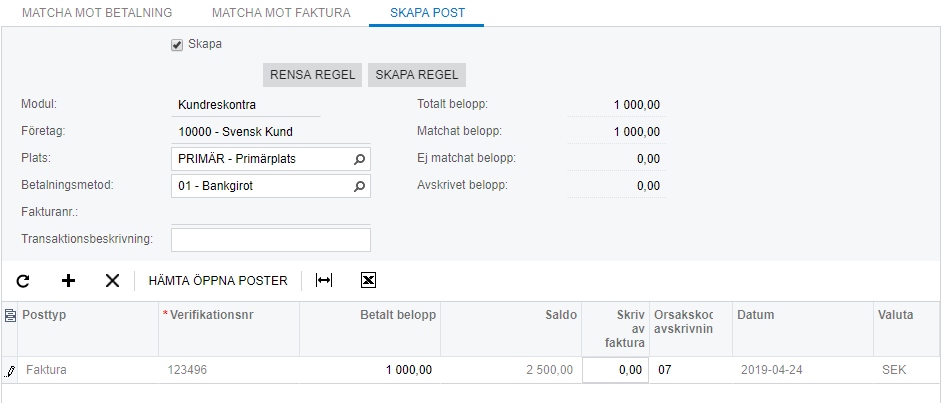This screenshot has height=403, width=943.
Task: Click the search icon in Betalningsmetod field
Action: pyautogui.click(x=360, y=186)
